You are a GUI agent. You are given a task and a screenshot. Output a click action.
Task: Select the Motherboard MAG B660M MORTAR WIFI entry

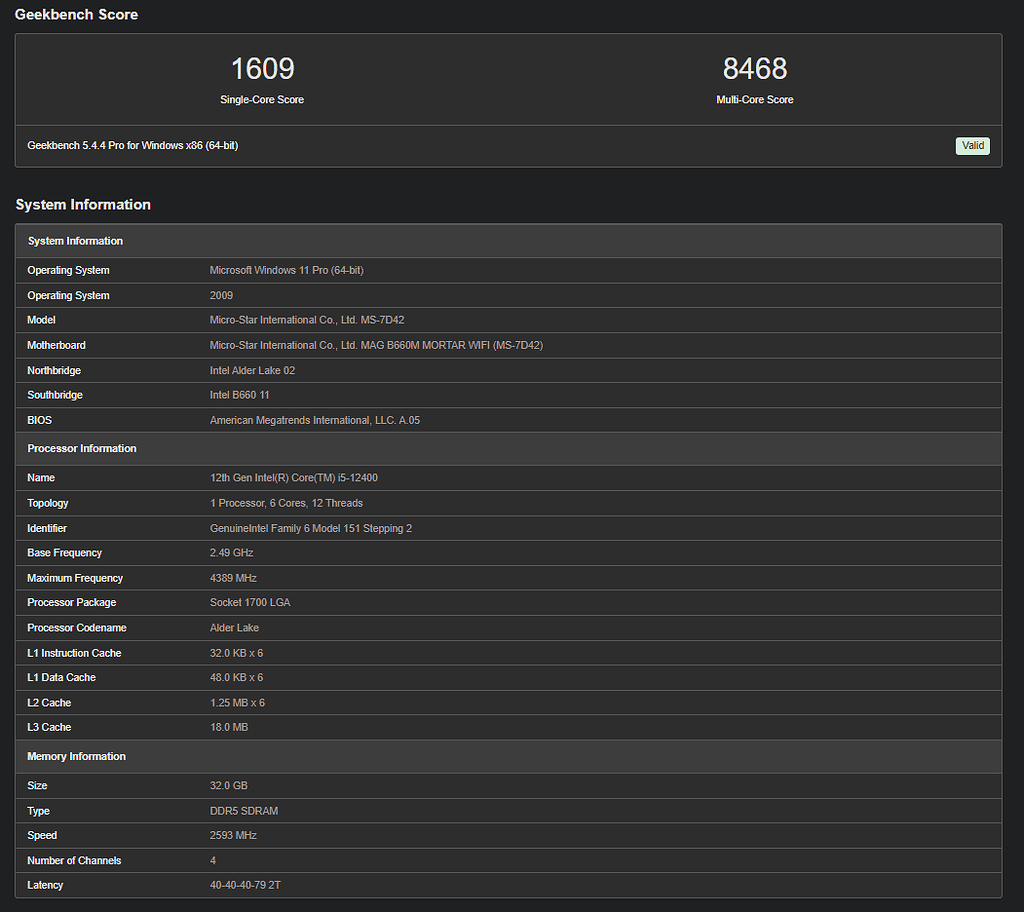pos(377,344)
